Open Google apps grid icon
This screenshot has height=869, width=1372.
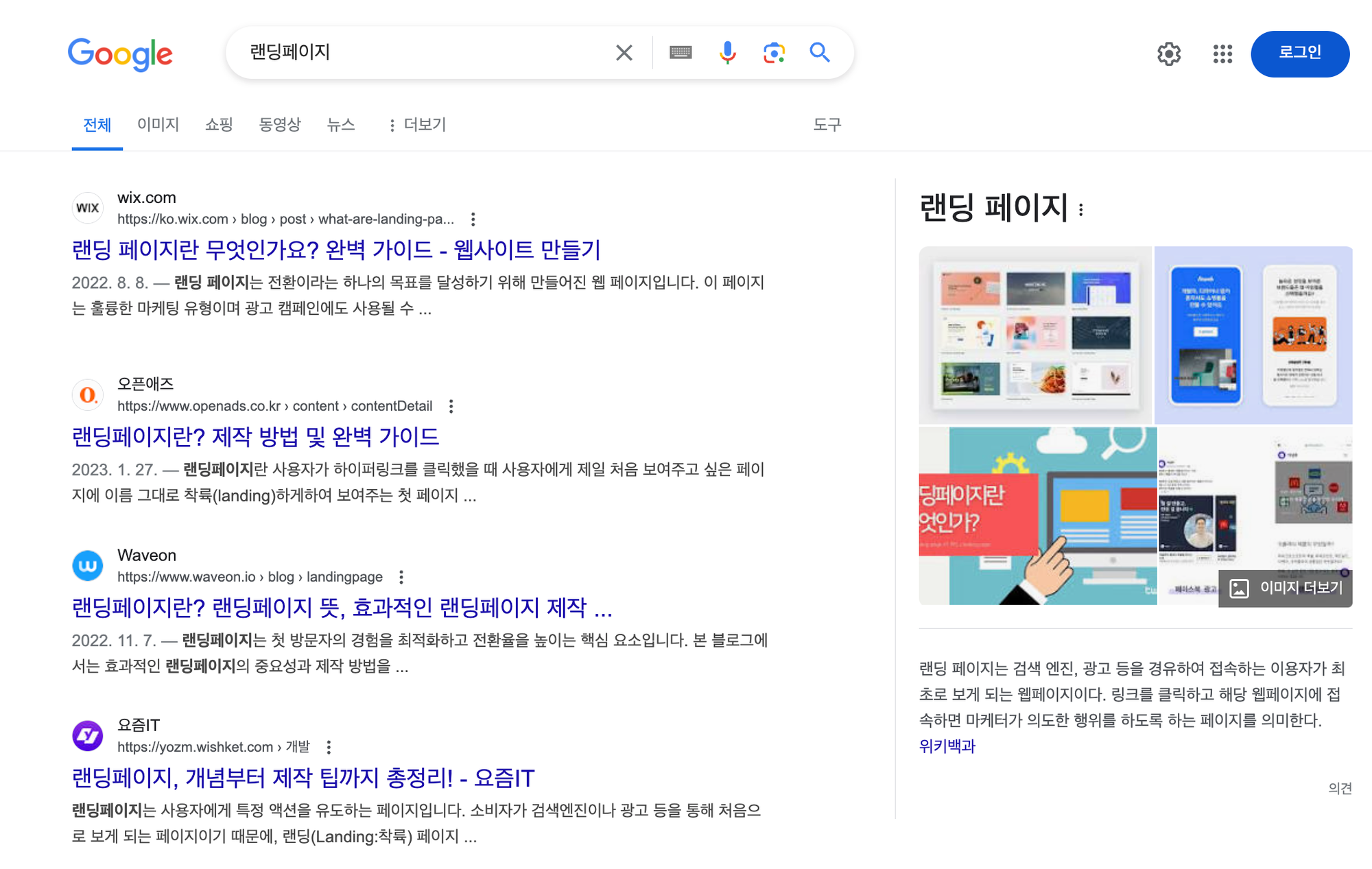coord(1222,54)
